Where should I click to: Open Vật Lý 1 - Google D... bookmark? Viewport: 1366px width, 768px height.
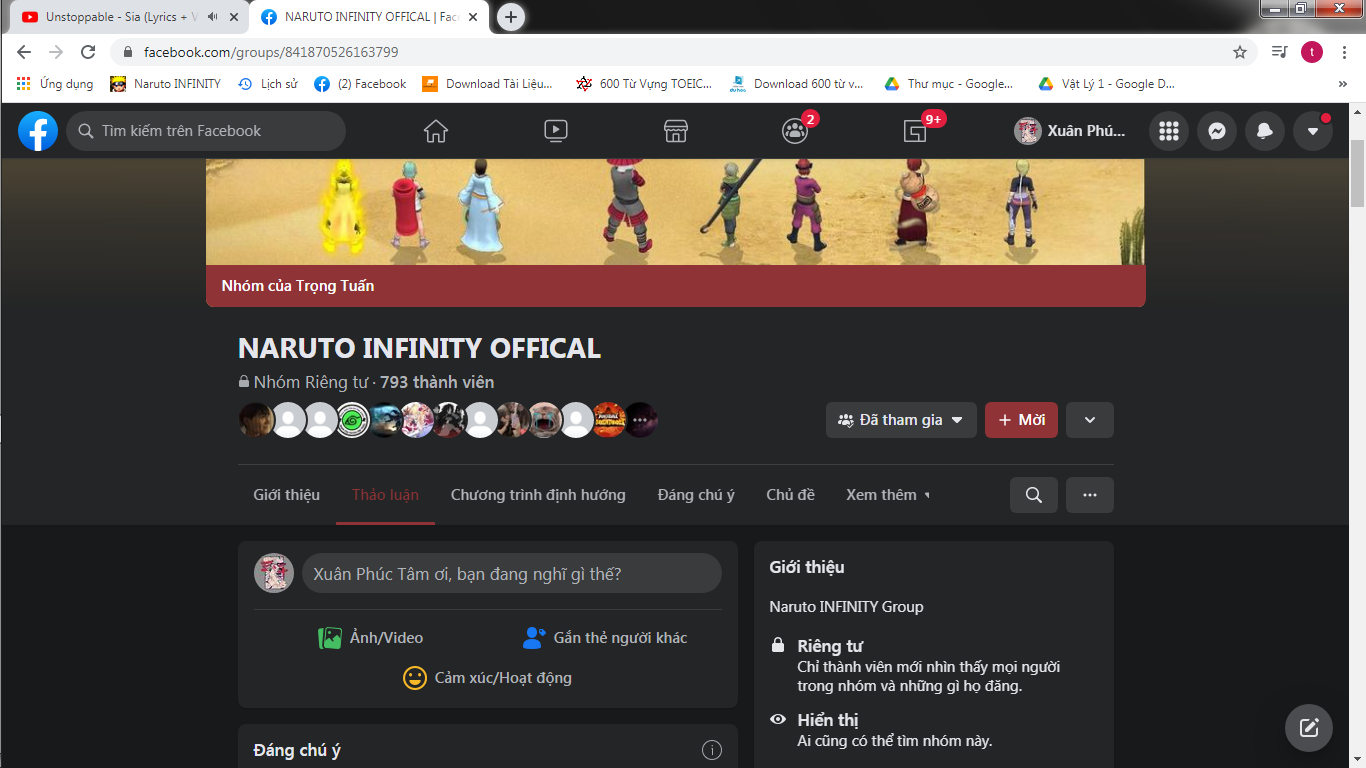click(1106, 84)
